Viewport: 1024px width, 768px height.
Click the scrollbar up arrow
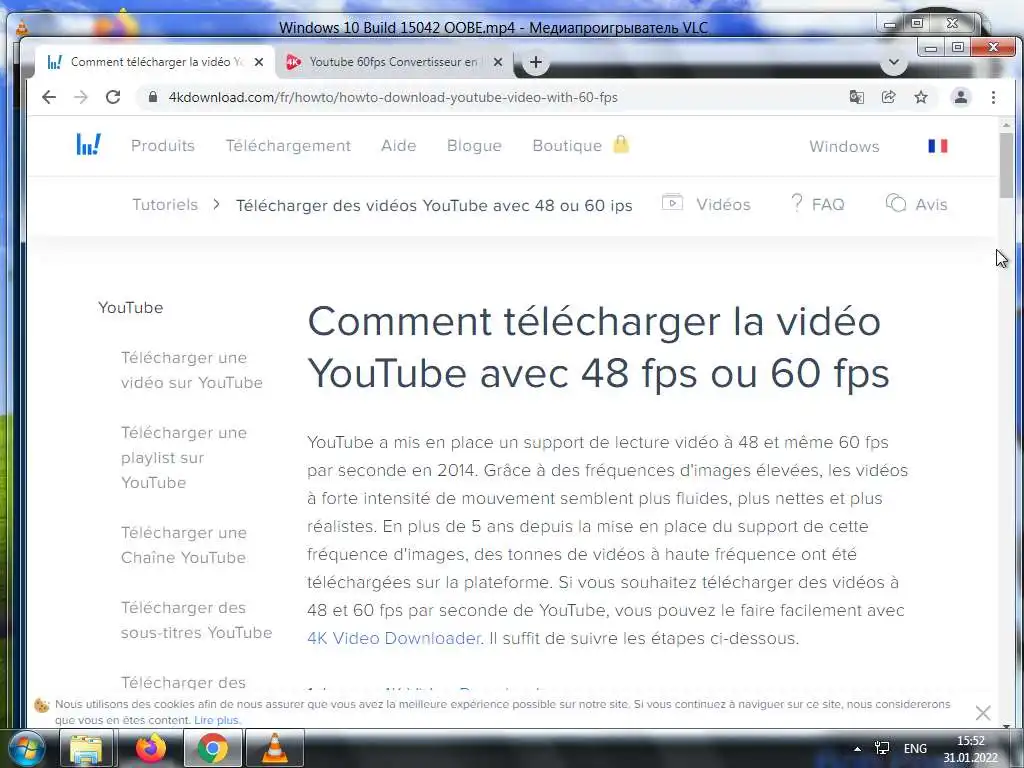[1006, 124]
